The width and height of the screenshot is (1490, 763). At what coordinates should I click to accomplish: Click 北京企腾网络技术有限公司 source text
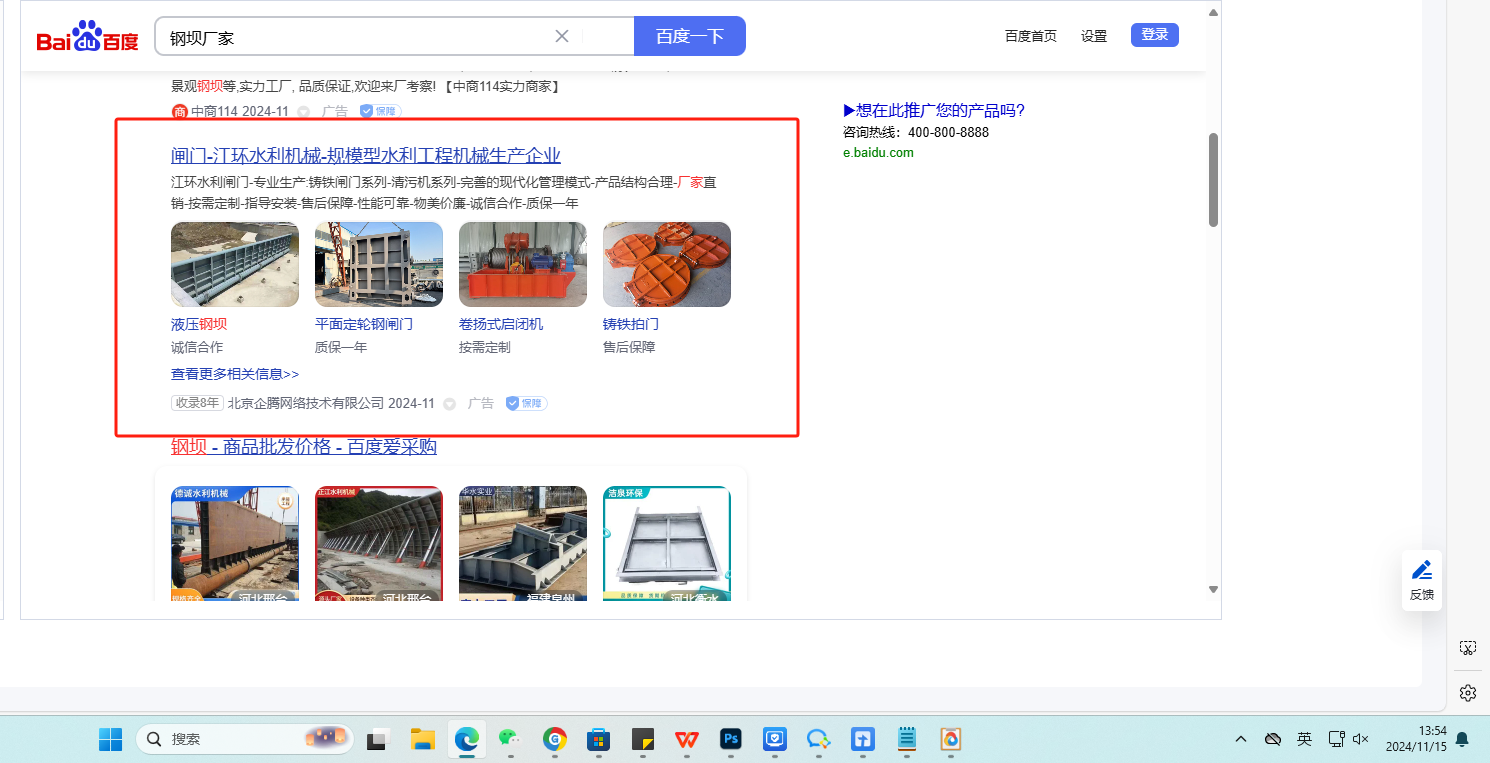pyautogui.click(x=306, y=403)
